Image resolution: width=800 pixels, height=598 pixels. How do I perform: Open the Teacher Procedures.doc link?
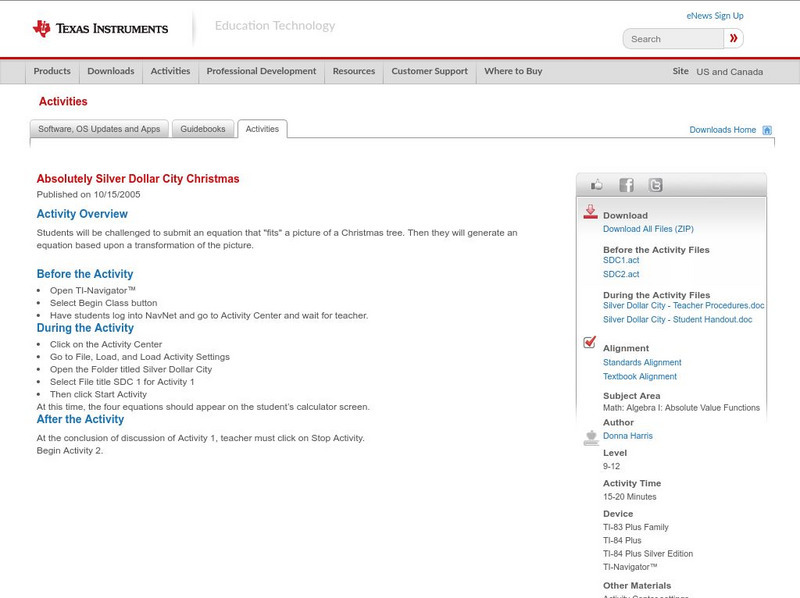[x=683, y=305]
